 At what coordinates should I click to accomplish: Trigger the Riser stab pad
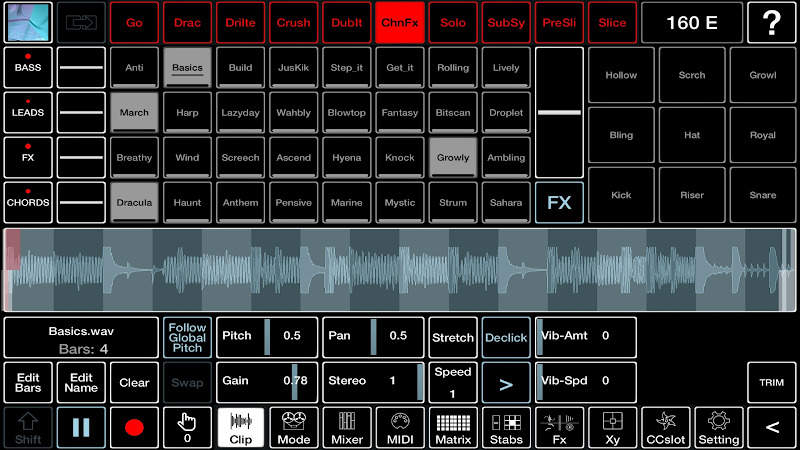click(692, 195)
